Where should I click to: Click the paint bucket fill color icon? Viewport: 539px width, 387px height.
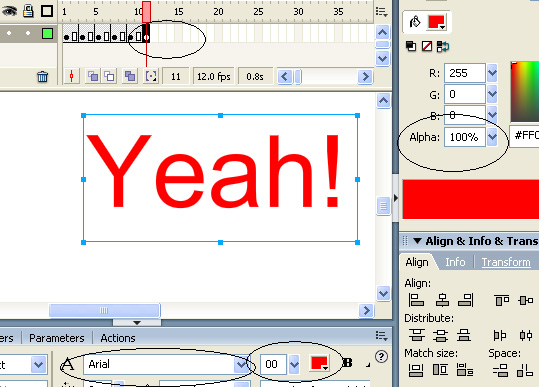415,22
